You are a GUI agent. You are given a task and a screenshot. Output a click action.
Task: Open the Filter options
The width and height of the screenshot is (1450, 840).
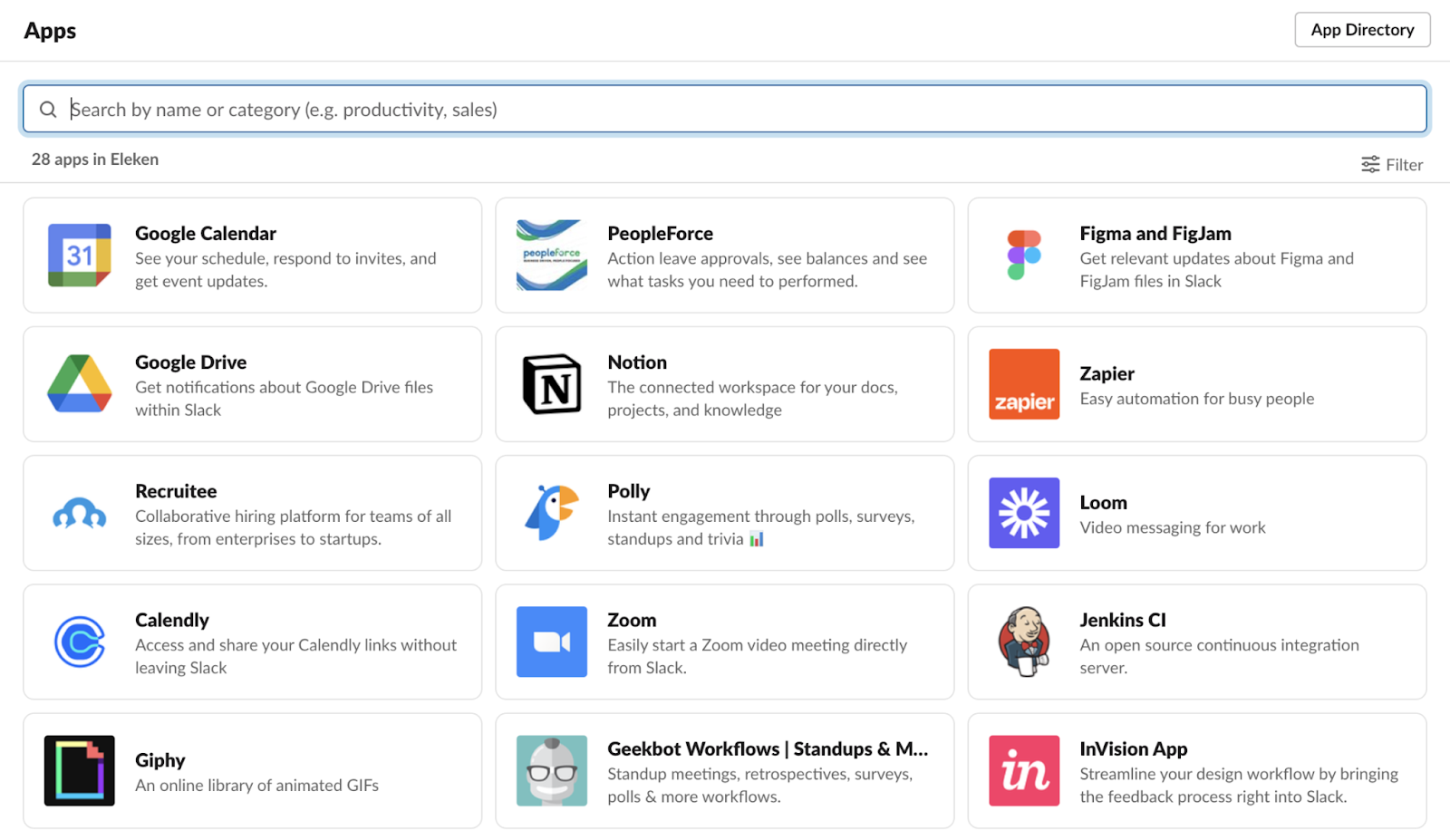1392,164
